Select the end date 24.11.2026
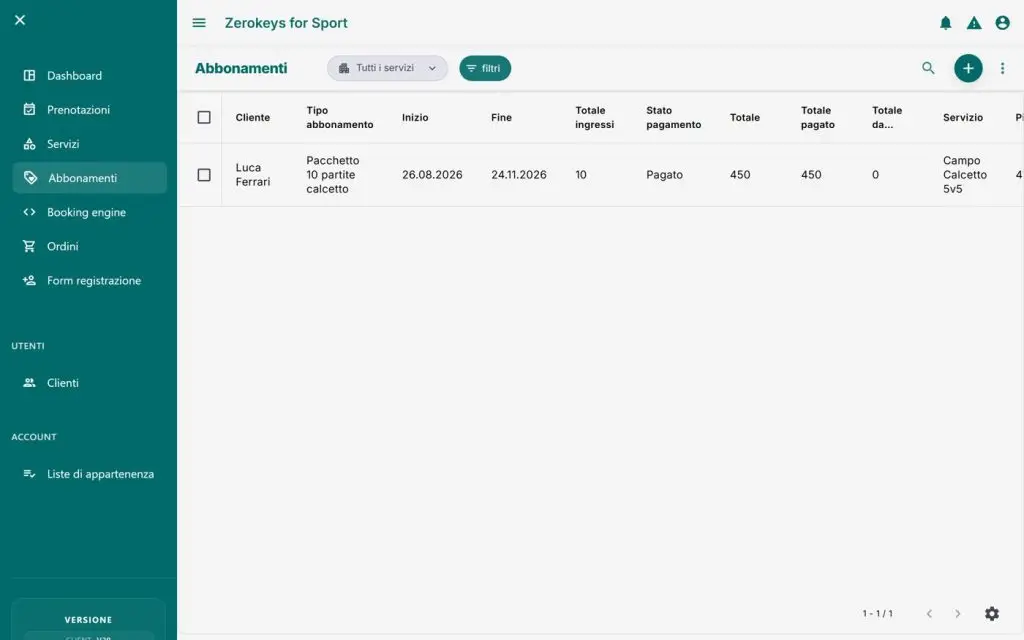This screenshot has height=640, width=1024. [x=519, y=175]
